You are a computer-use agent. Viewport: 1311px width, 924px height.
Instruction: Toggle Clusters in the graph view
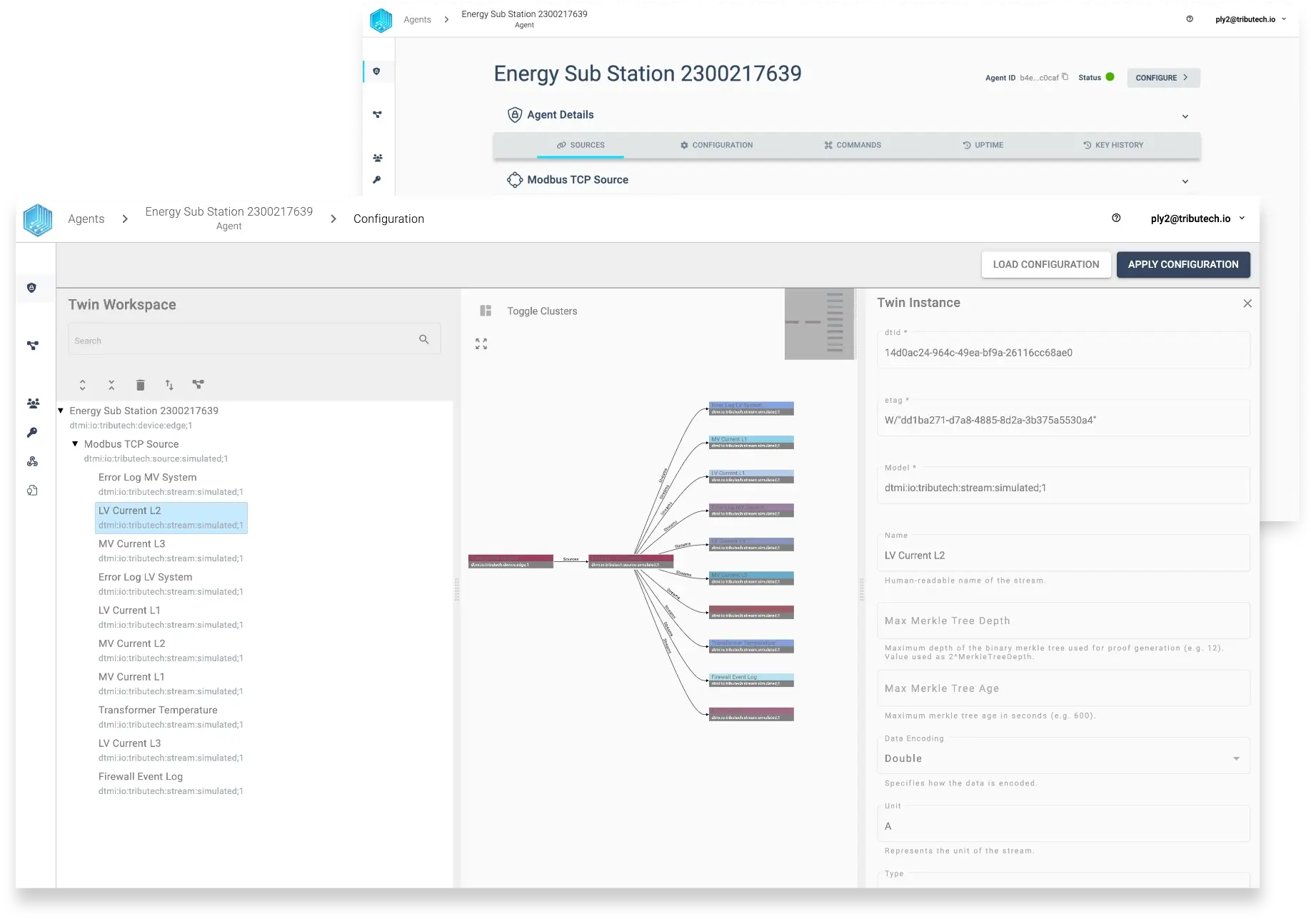click(x=528, y=311)
